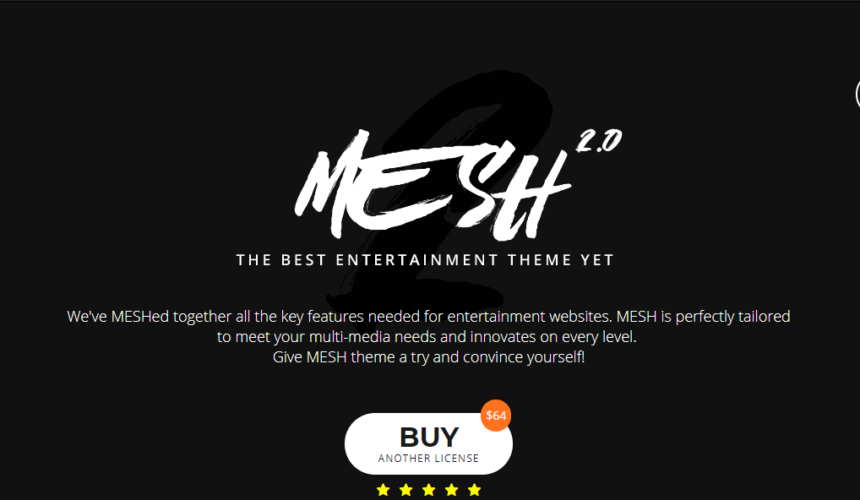Click the large 'BUY' word

[429, 437]
